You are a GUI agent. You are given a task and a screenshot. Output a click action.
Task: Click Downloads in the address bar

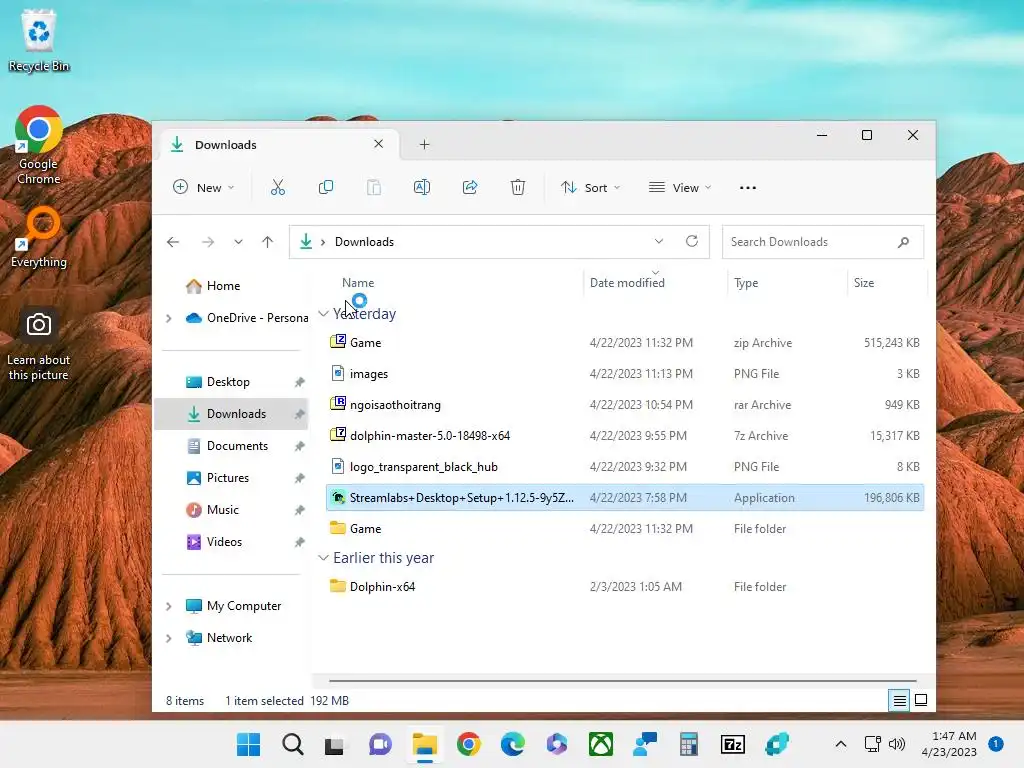(x=364, y=242)
